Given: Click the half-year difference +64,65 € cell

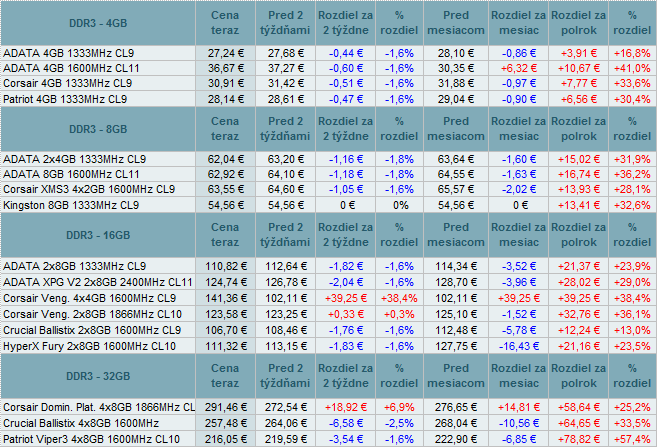Looking at the screenshot, I should click(579, 423).
